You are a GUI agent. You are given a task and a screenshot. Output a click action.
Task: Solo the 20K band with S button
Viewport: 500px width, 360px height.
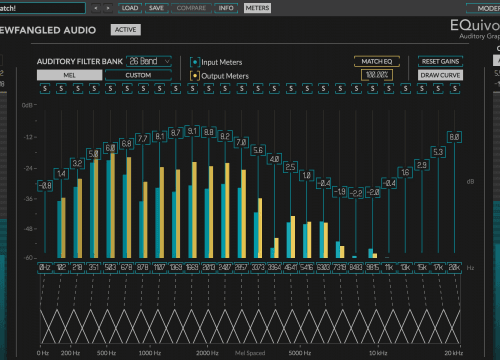coord(455,89)
